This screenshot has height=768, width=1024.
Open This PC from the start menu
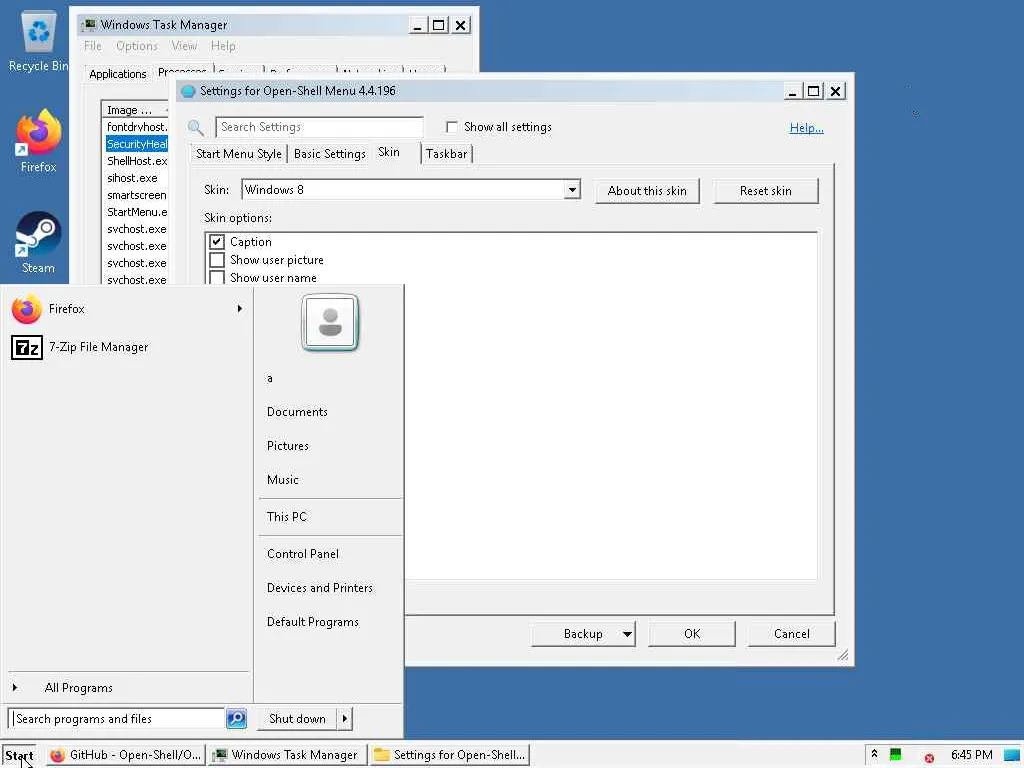[287, 517]
